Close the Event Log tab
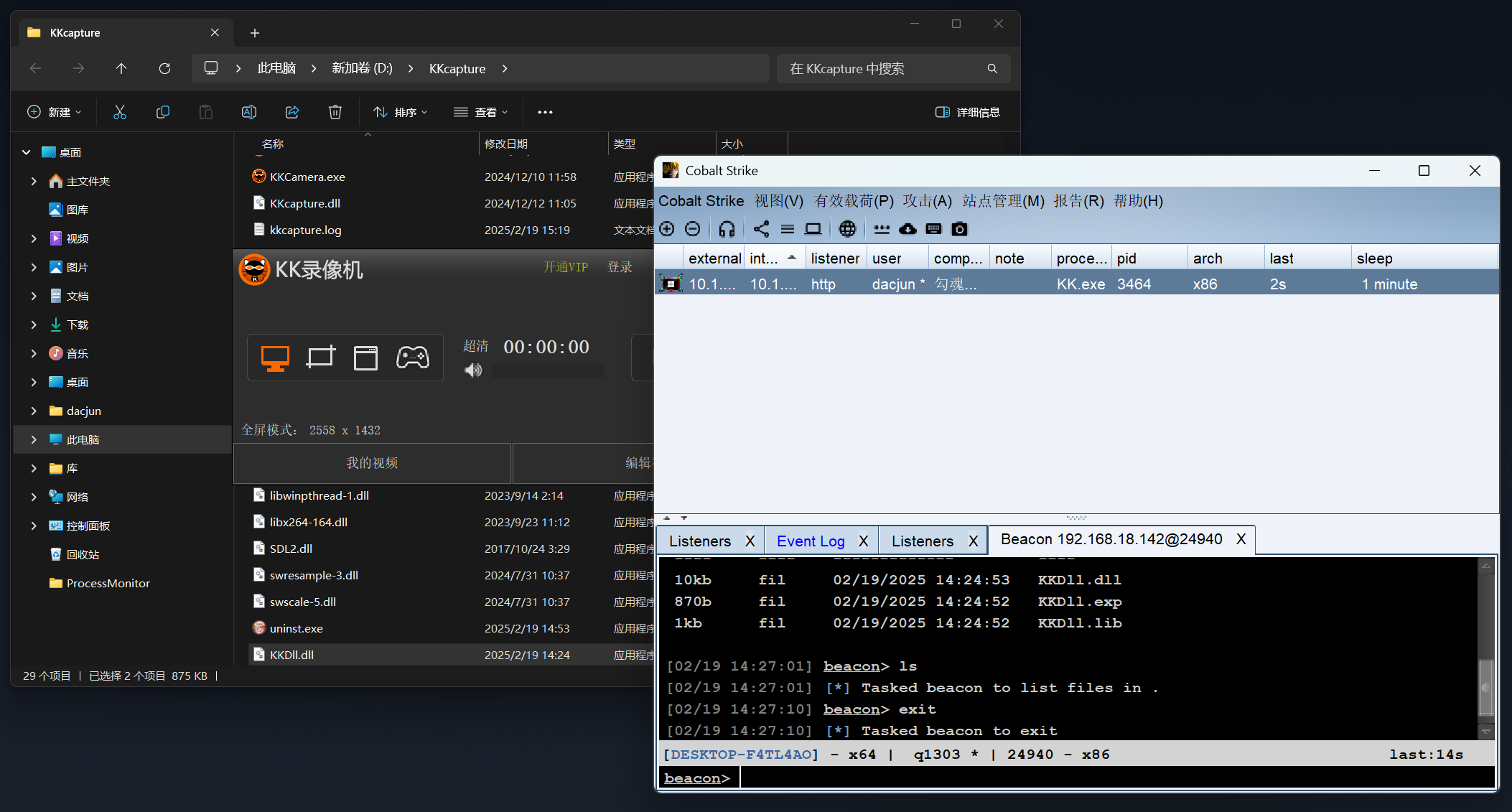The image size is (1512, 812). click(x=864, y=541)
